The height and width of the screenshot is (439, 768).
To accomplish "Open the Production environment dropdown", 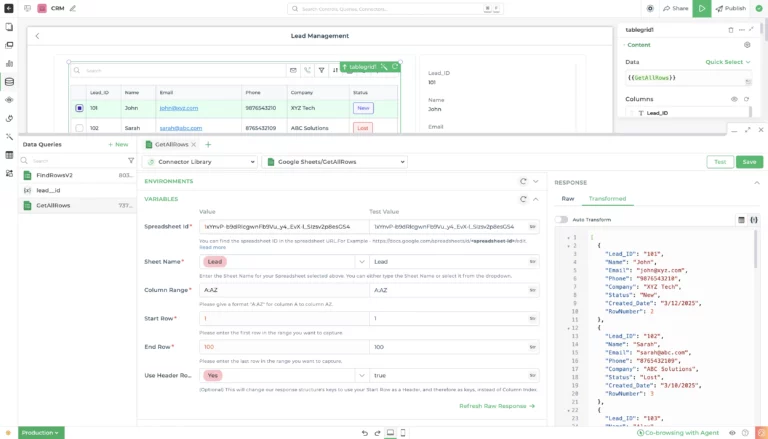I will (x=40, y=432).
